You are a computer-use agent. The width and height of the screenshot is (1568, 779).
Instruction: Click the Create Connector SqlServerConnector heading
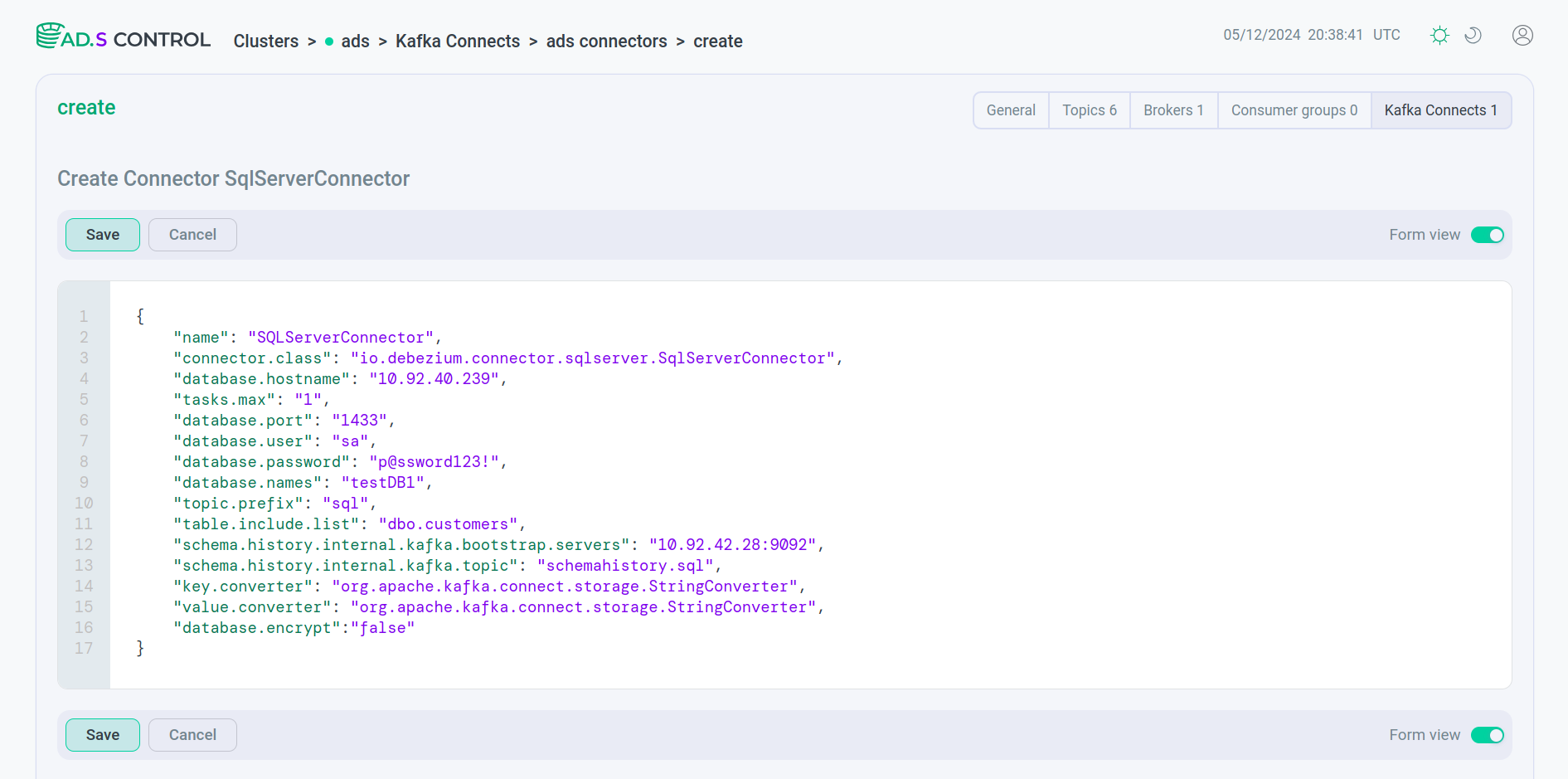[233, 178]
